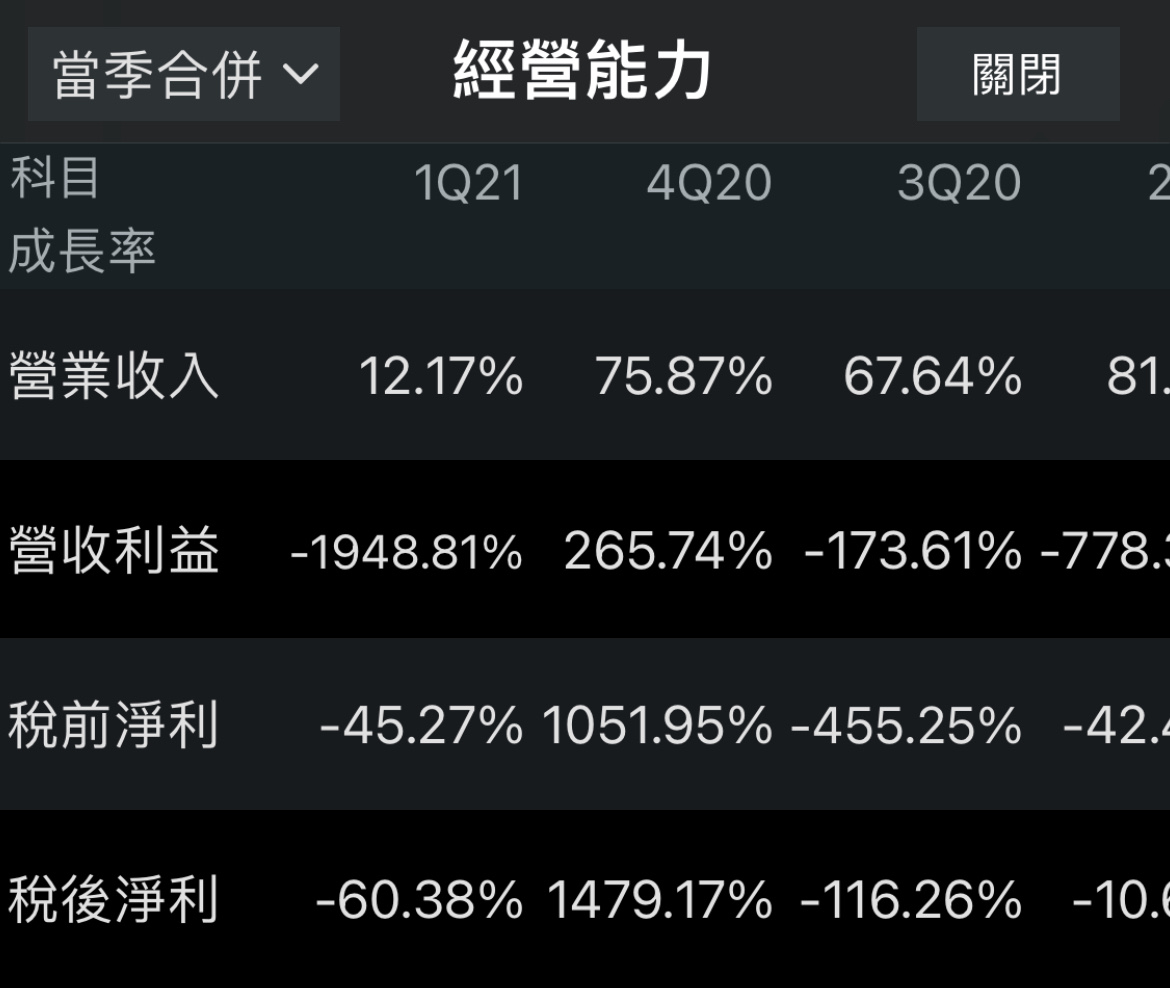Click the 75.87% revenue growth value
Screen dimensions: 1170x988
[683, 378]
